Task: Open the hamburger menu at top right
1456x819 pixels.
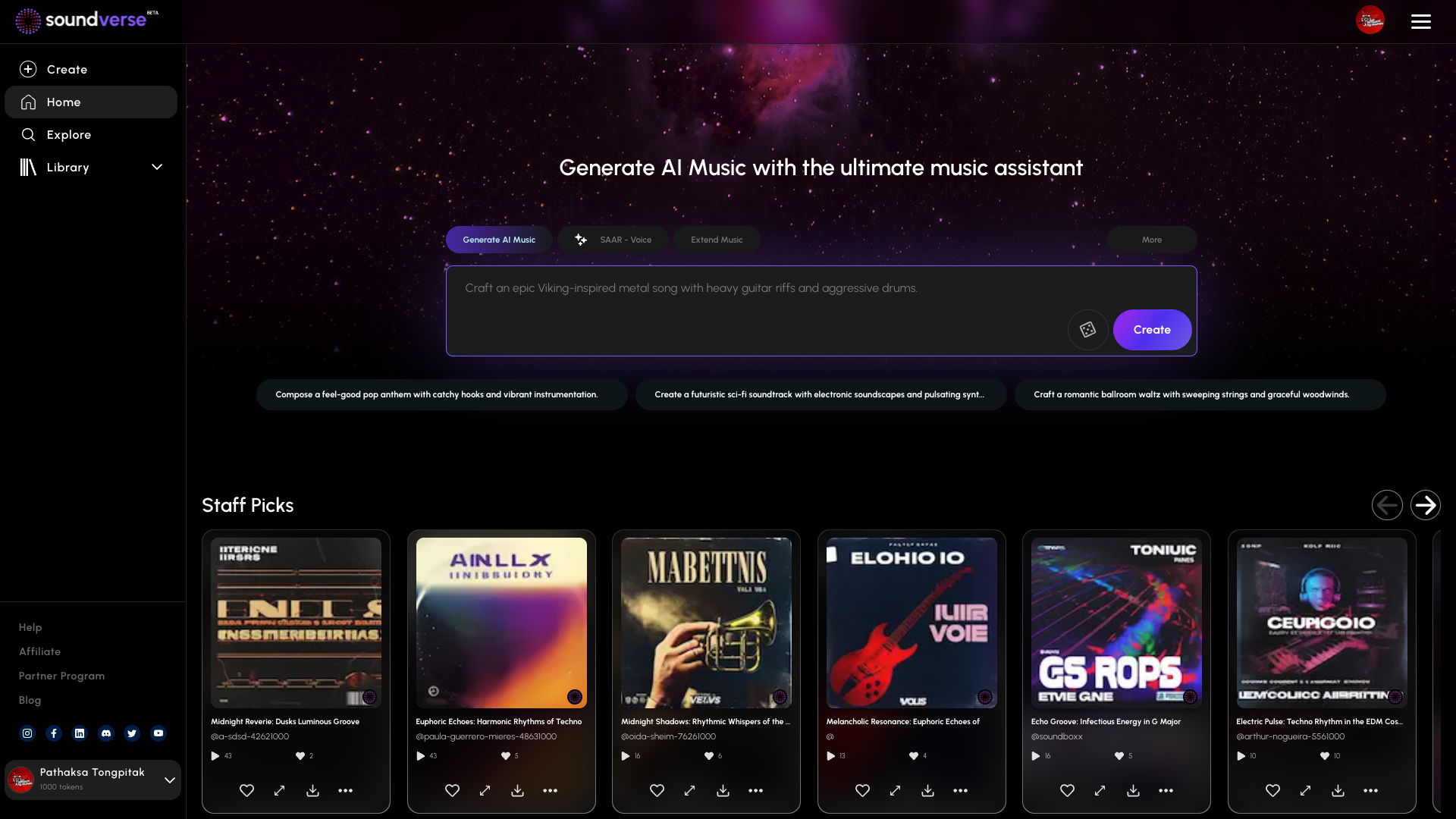Action: pyautogui.click(x=1420, y=21)
